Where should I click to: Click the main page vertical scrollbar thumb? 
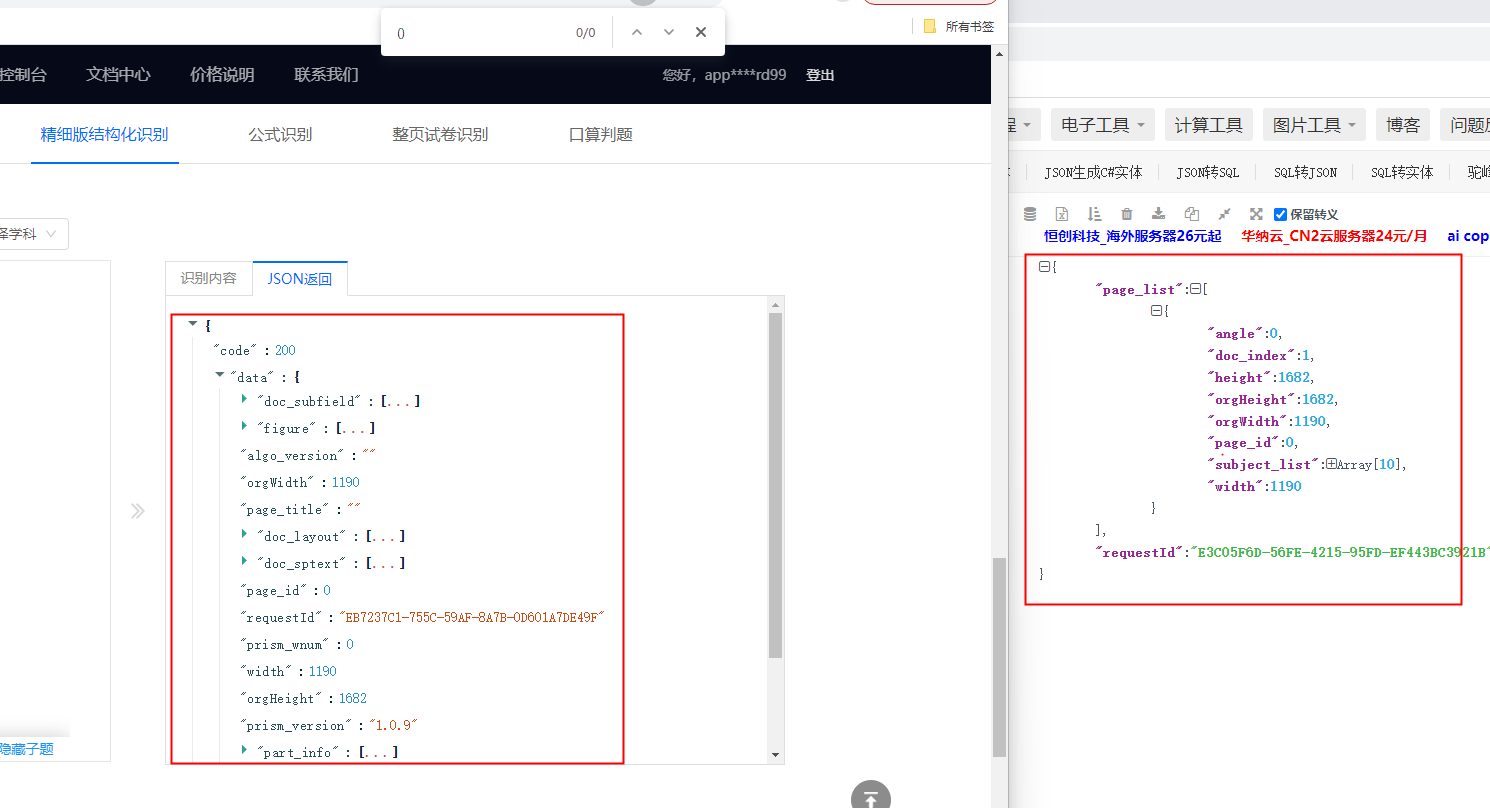[999, 657]
